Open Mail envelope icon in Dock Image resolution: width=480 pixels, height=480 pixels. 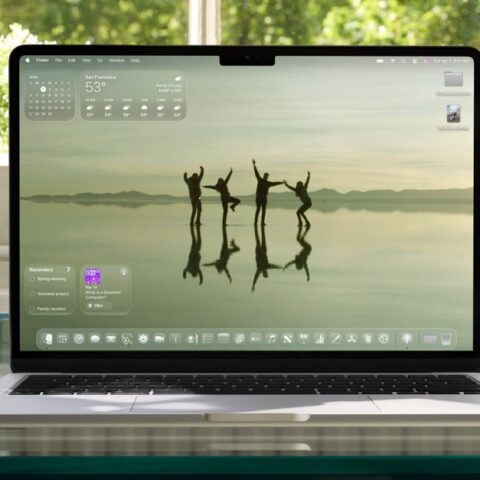click(x=111, y=339)
